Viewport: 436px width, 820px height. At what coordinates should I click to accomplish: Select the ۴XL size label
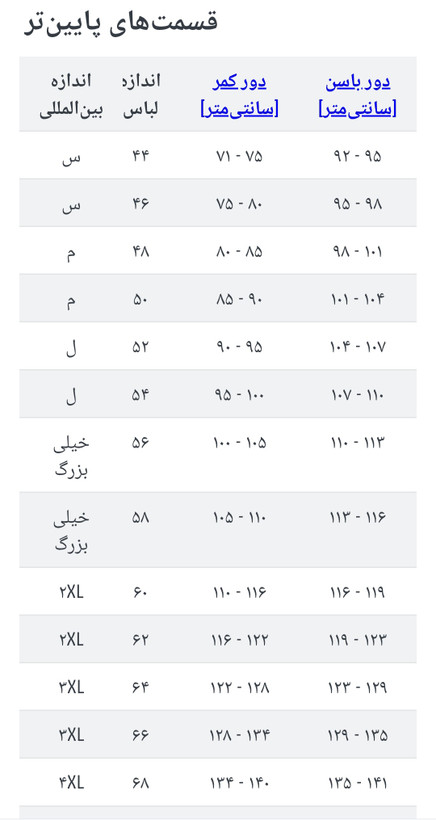coord(71,783)
